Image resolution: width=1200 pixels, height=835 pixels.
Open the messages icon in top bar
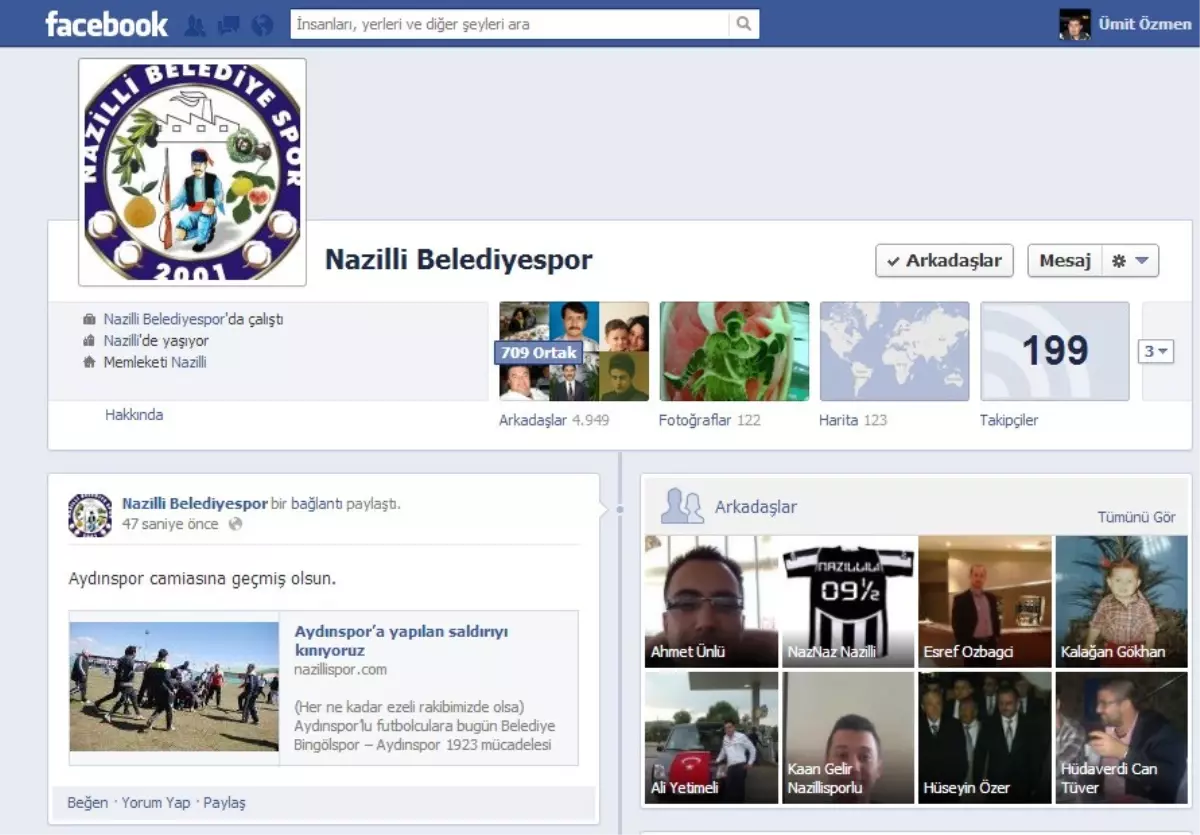point(229,24)
